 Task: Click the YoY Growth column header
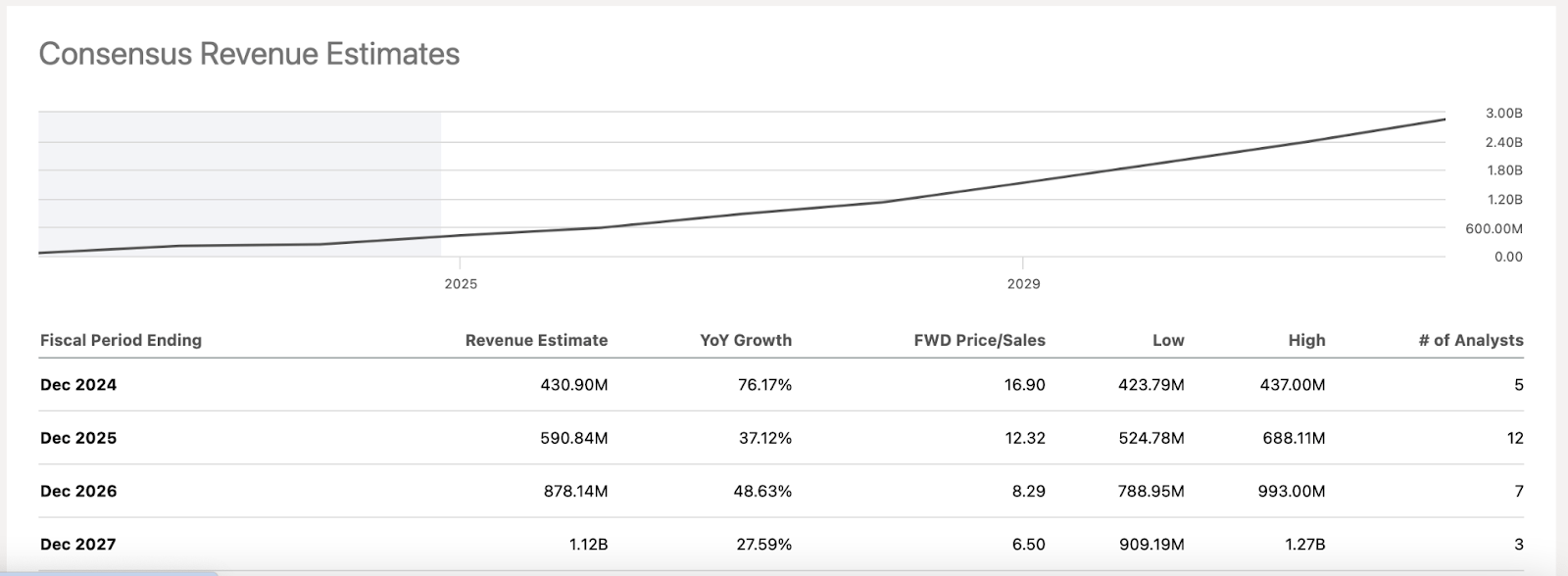click(x=745, y=340)
